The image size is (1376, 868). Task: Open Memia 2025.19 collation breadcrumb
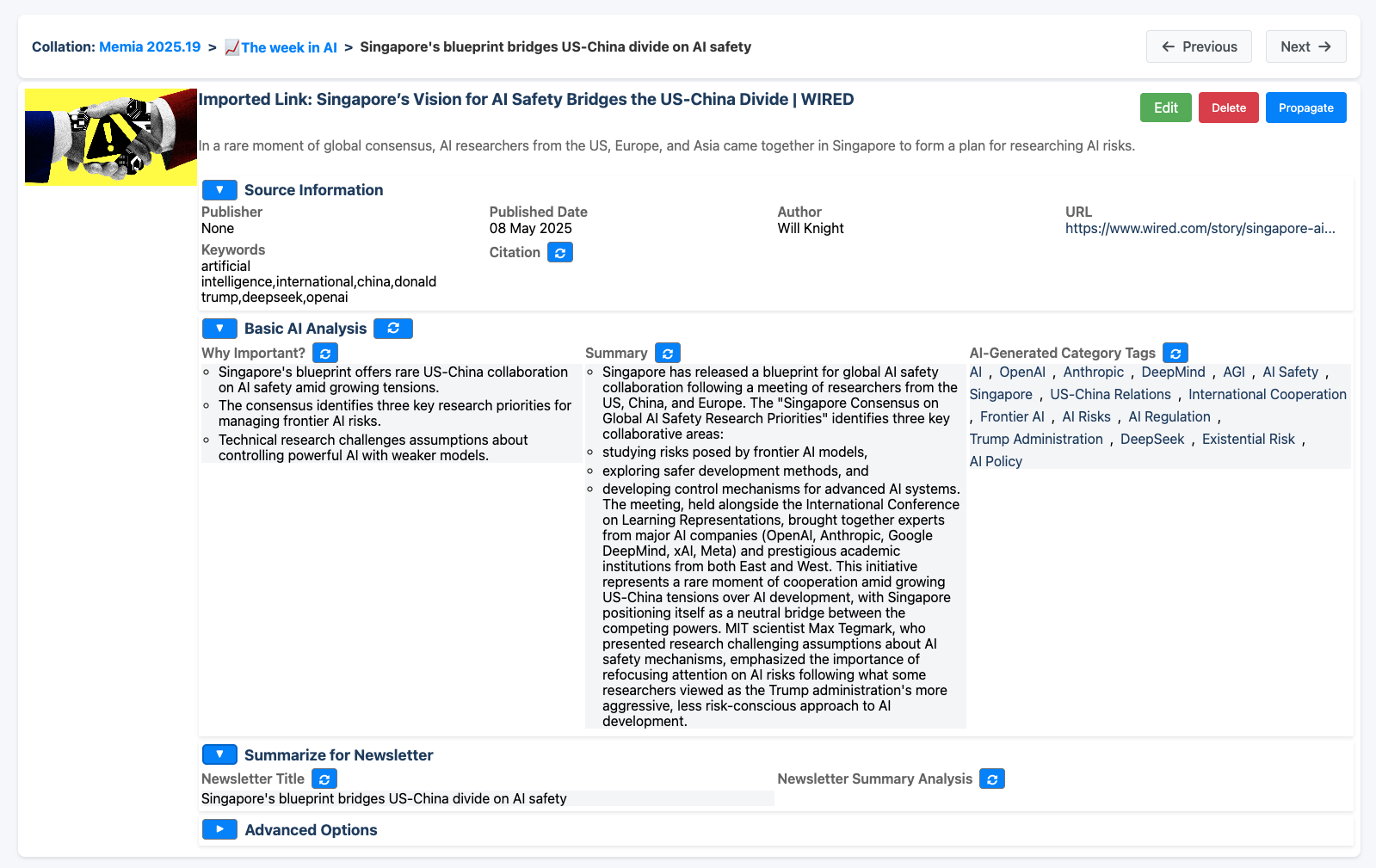[x=150, y=47]
